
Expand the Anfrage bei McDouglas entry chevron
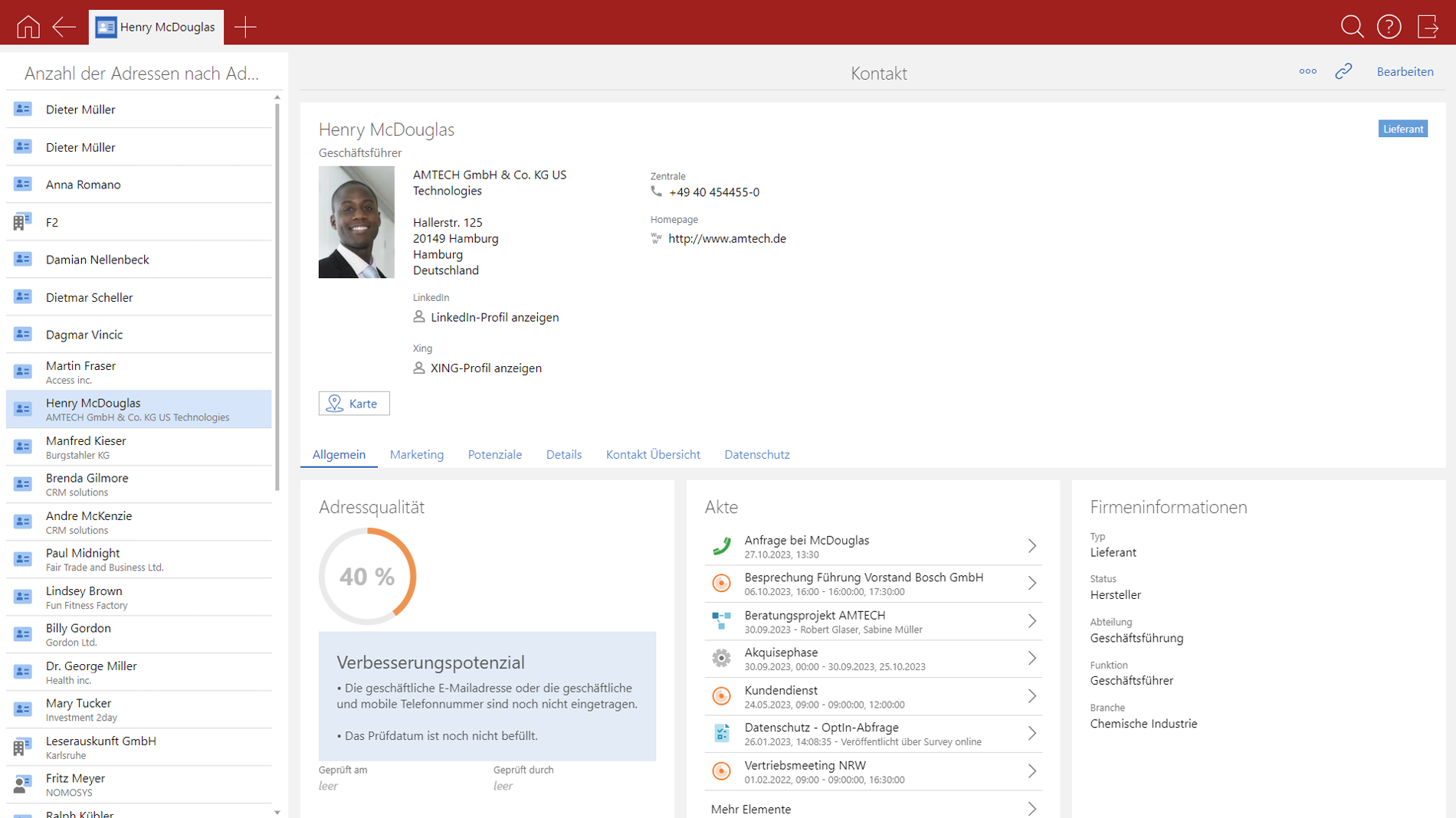[x=1032, y=546]
